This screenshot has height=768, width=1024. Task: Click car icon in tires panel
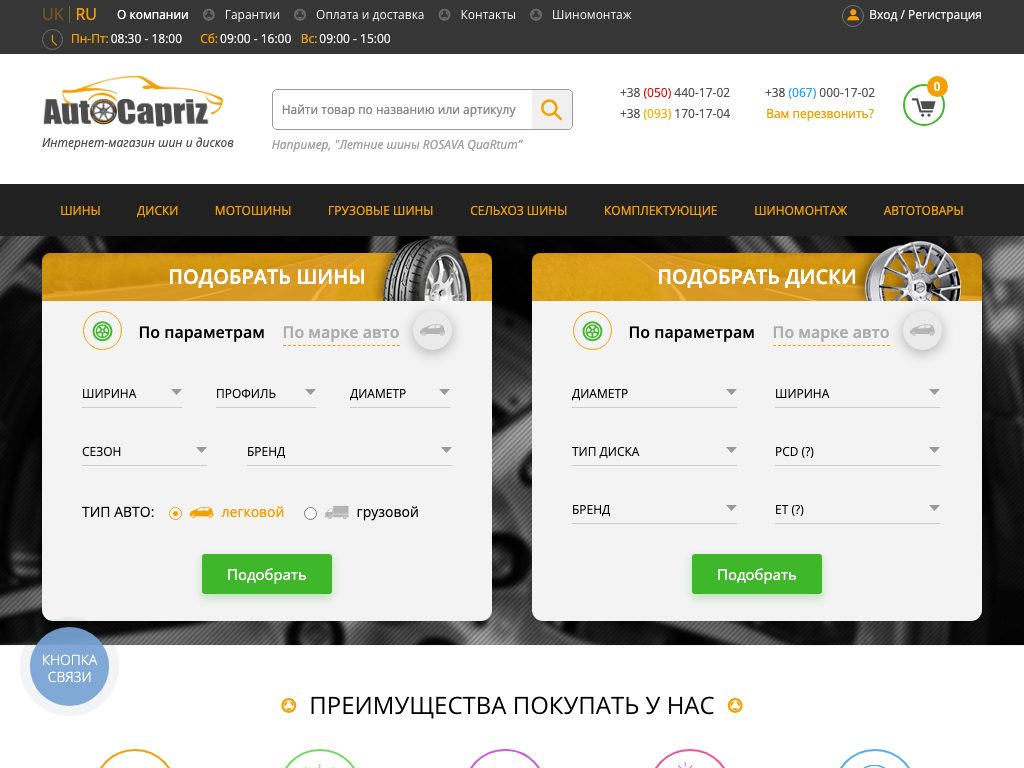point(432,330)
